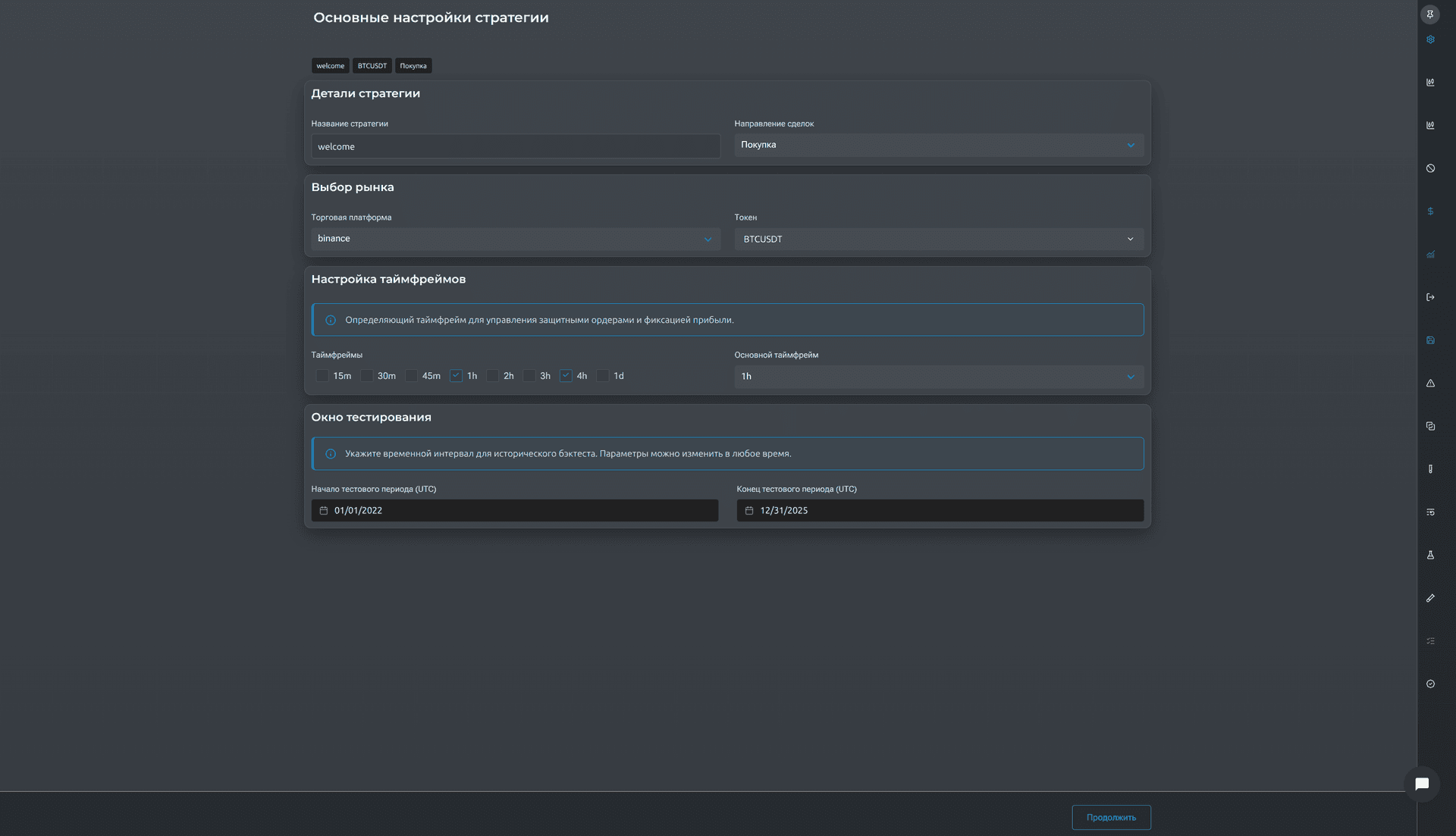Uncheck the 4h timeframe checkbox
This screenshot has height=836, width=1456.
click(x=566, y=376)
